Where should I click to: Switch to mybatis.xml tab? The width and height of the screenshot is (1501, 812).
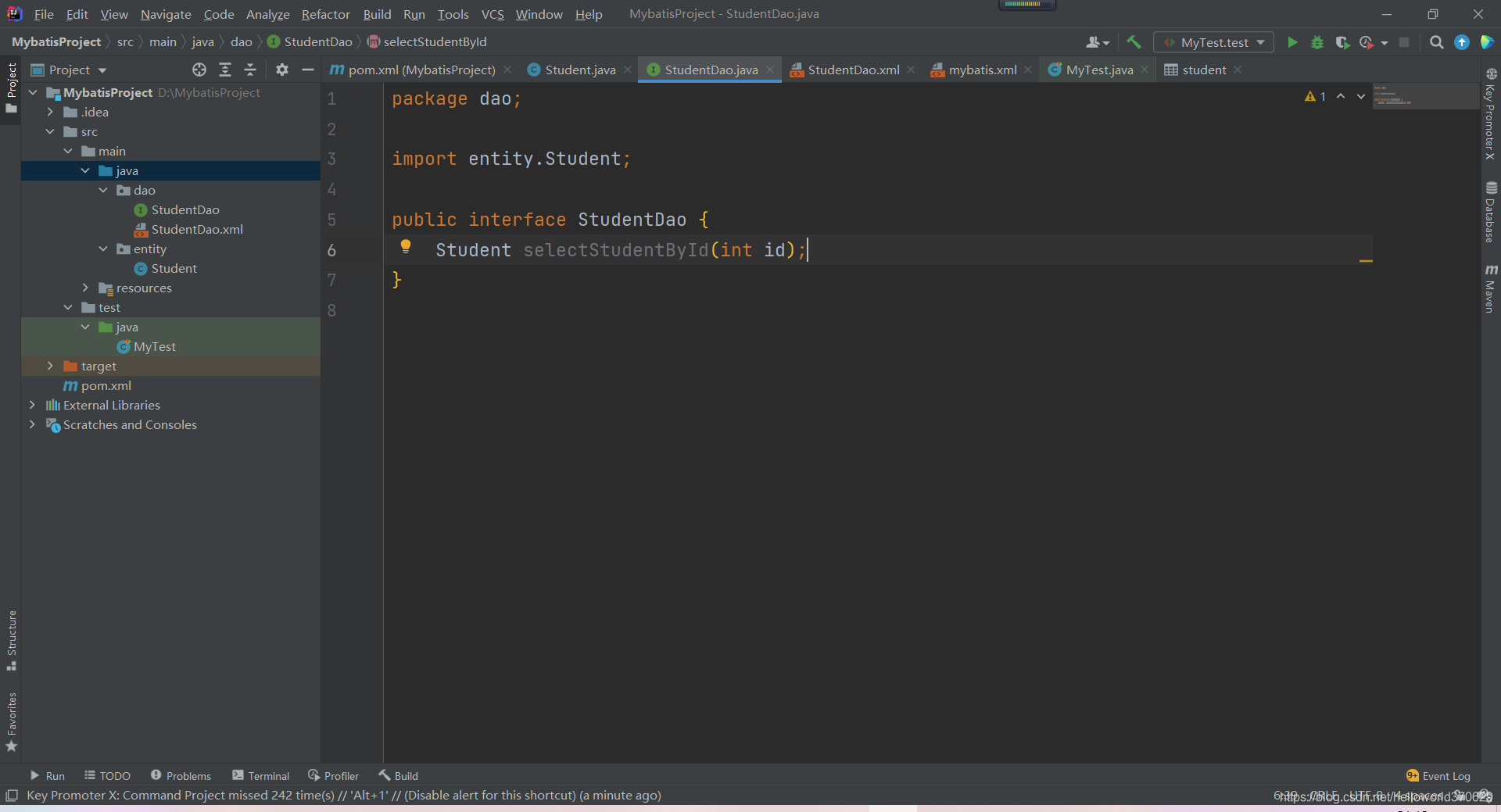(983, 70)
